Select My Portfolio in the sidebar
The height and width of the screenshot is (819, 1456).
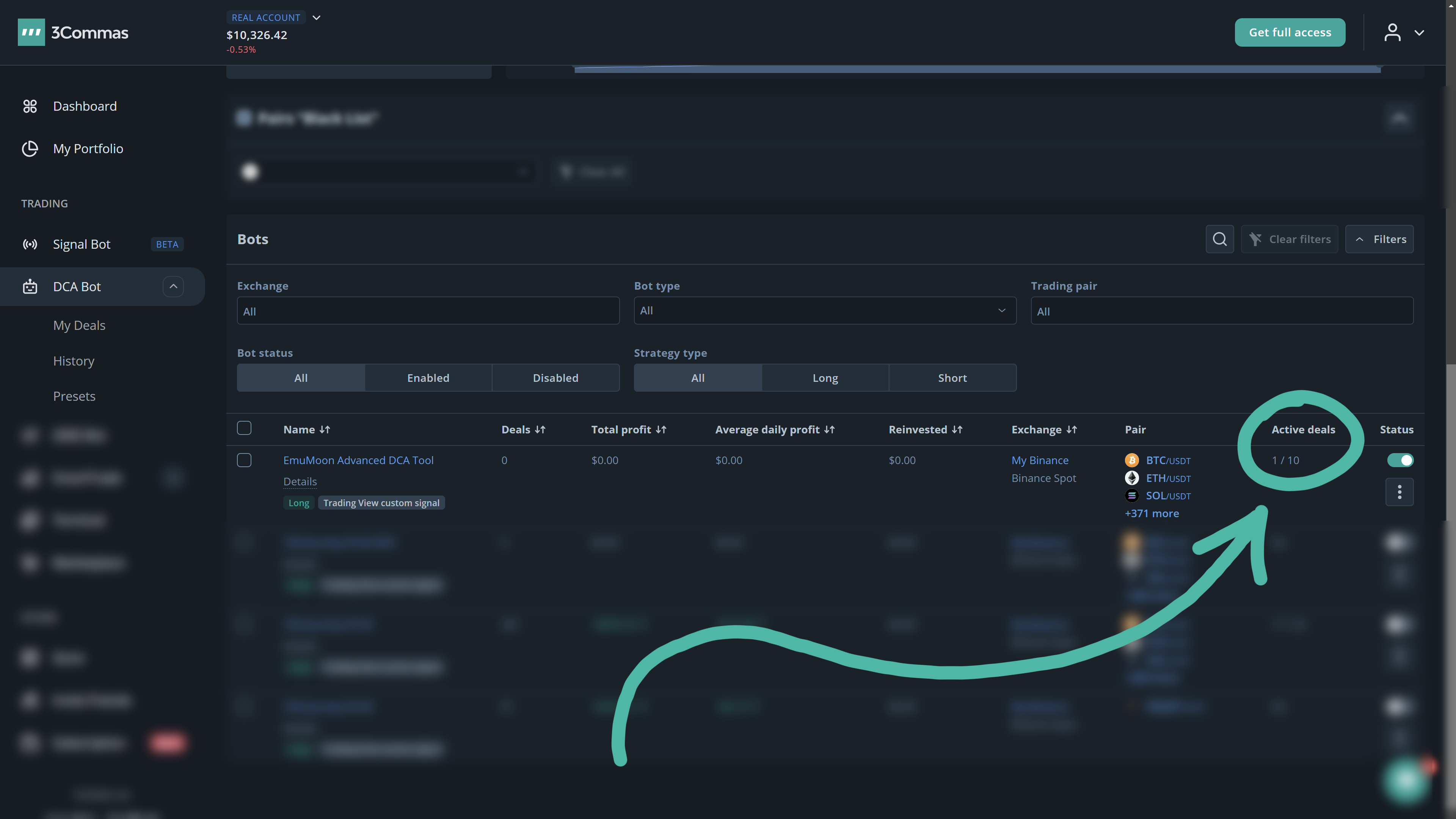click(88, 149)
